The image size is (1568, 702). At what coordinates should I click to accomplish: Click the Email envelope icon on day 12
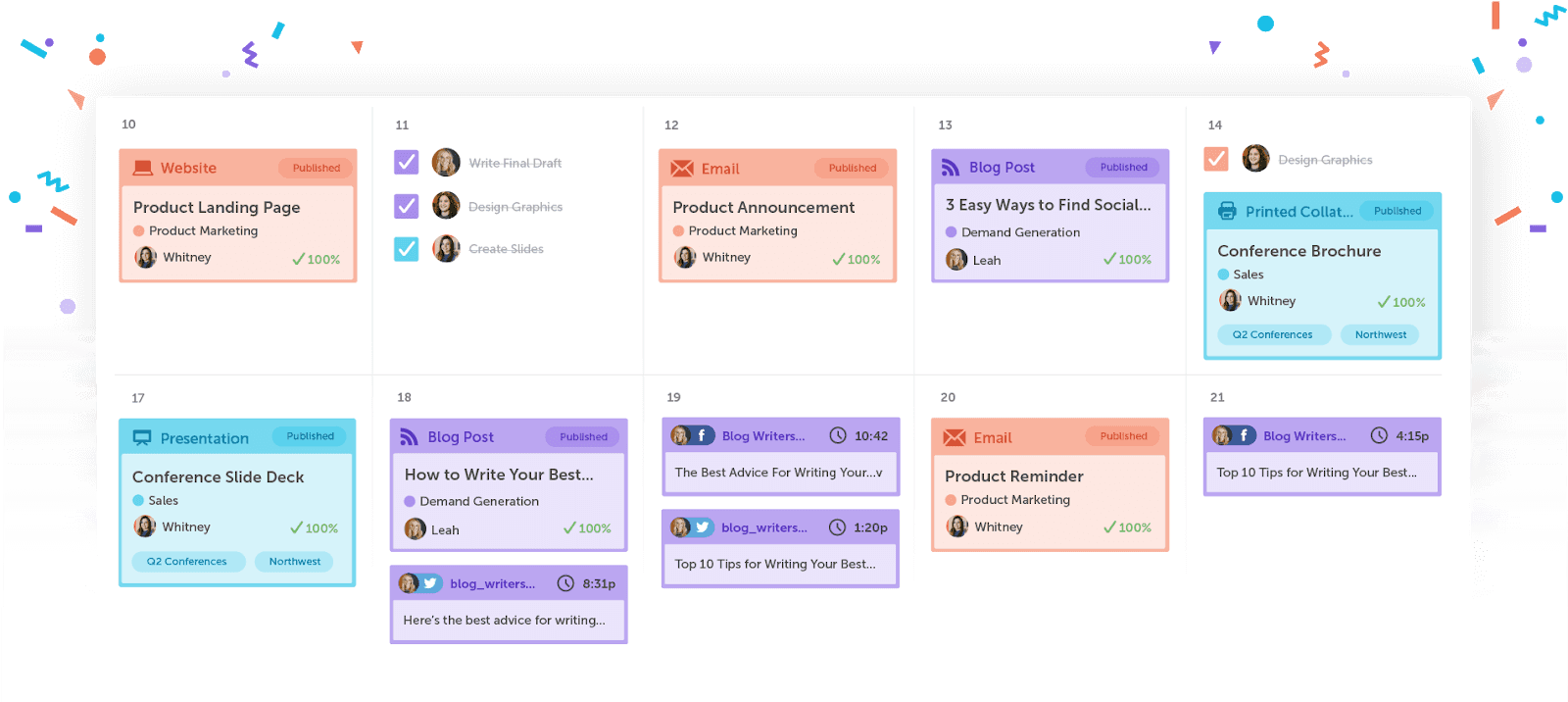tap(682, 169)
